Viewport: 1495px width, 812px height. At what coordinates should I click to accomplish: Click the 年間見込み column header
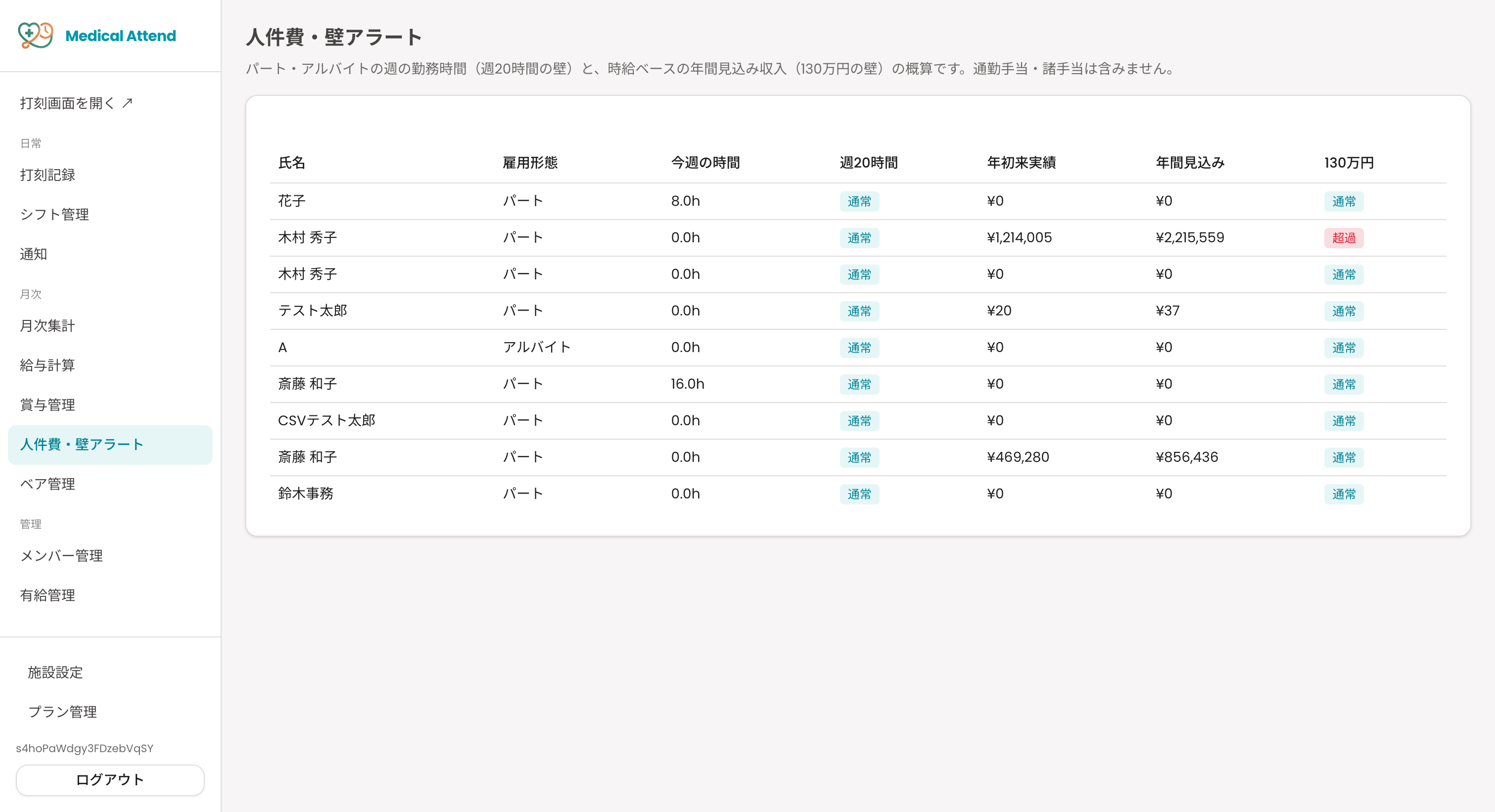tap(1190, 162)
